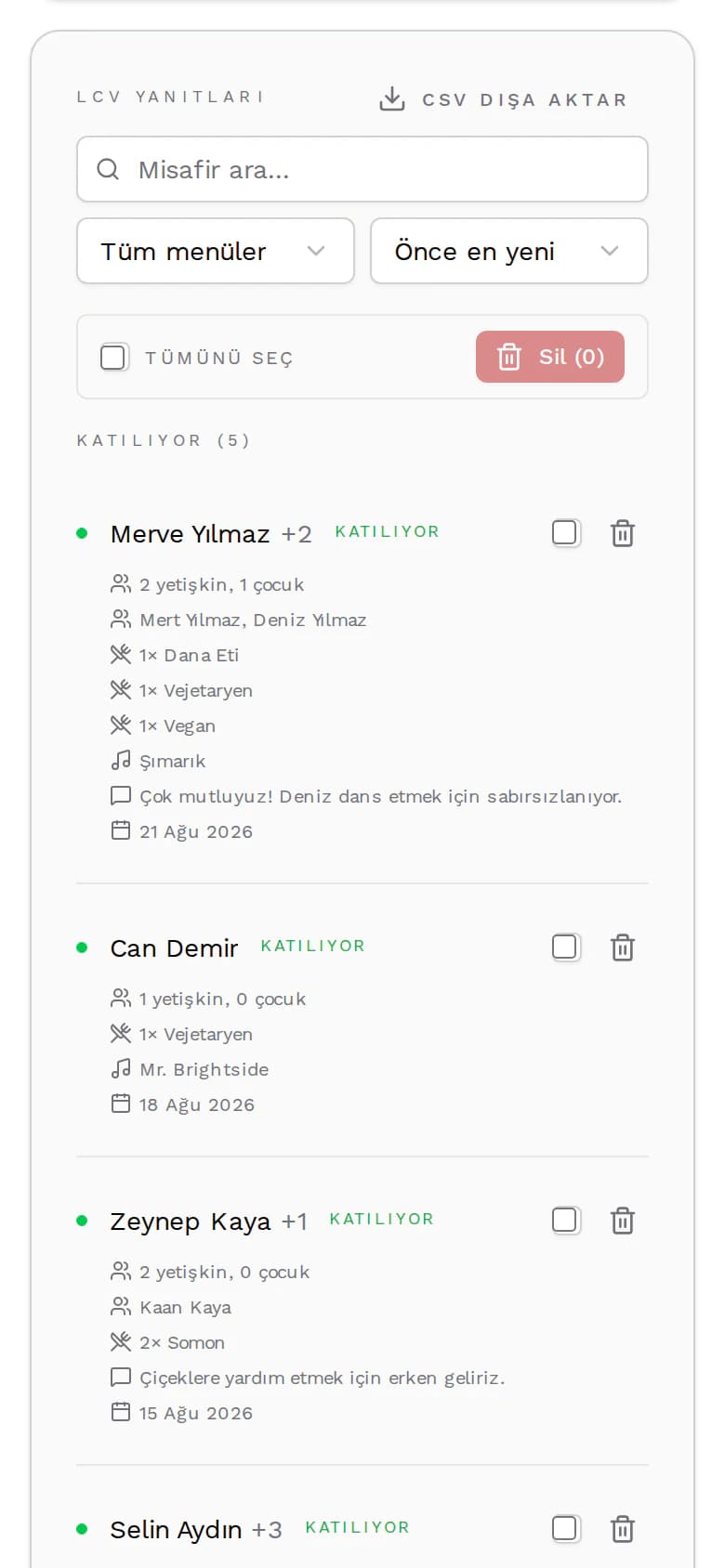Export responses with CSV Dışa Aktar
725x1568 pixels.
click(503, 99)
